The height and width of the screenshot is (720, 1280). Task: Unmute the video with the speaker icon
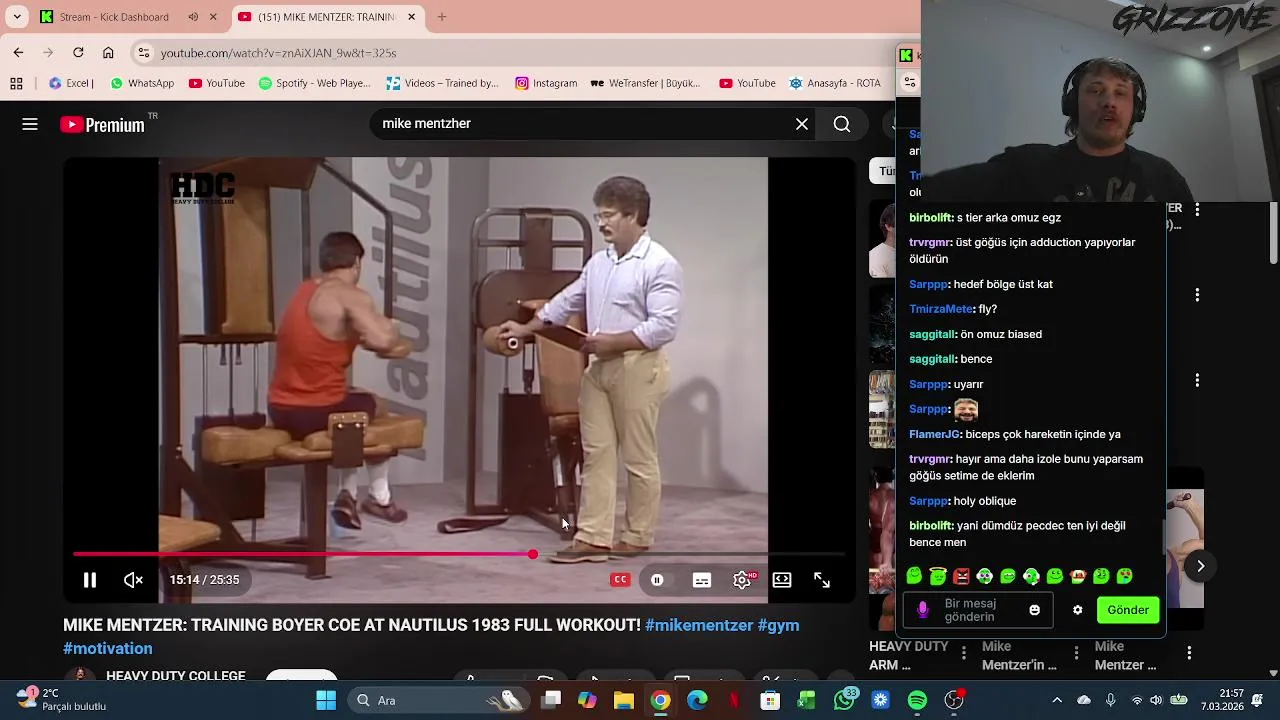(133, 580)
